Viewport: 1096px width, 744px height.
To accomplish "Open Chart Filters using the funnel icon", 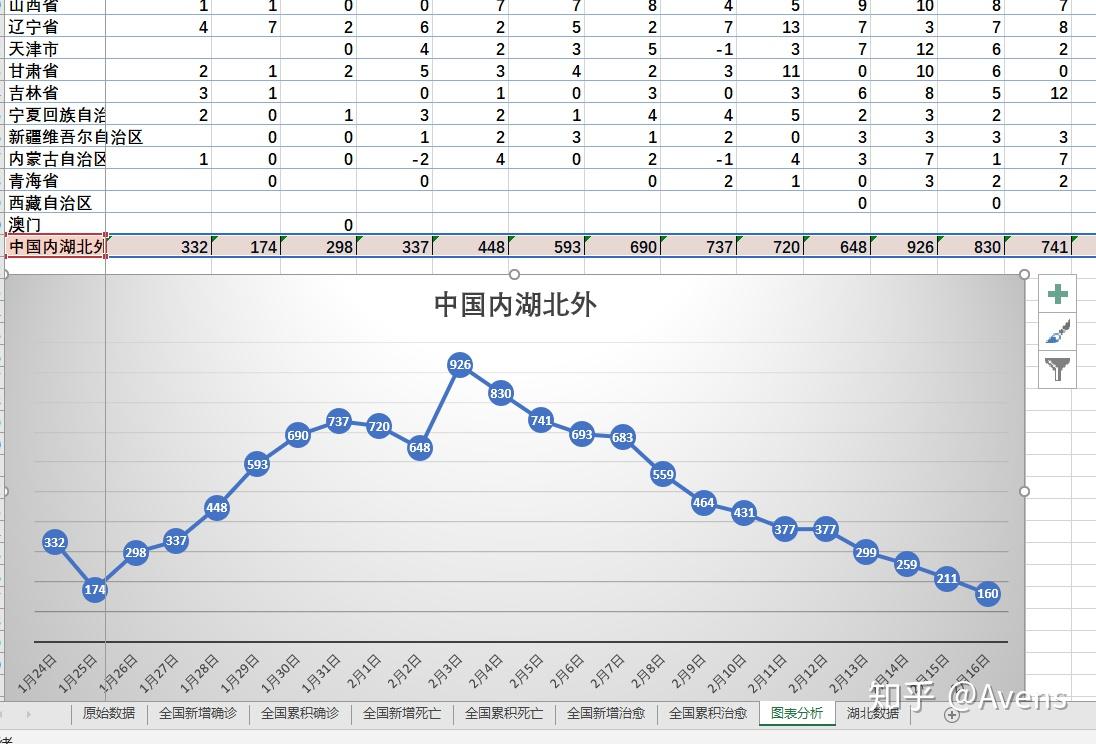I will tap(1057, 369).
